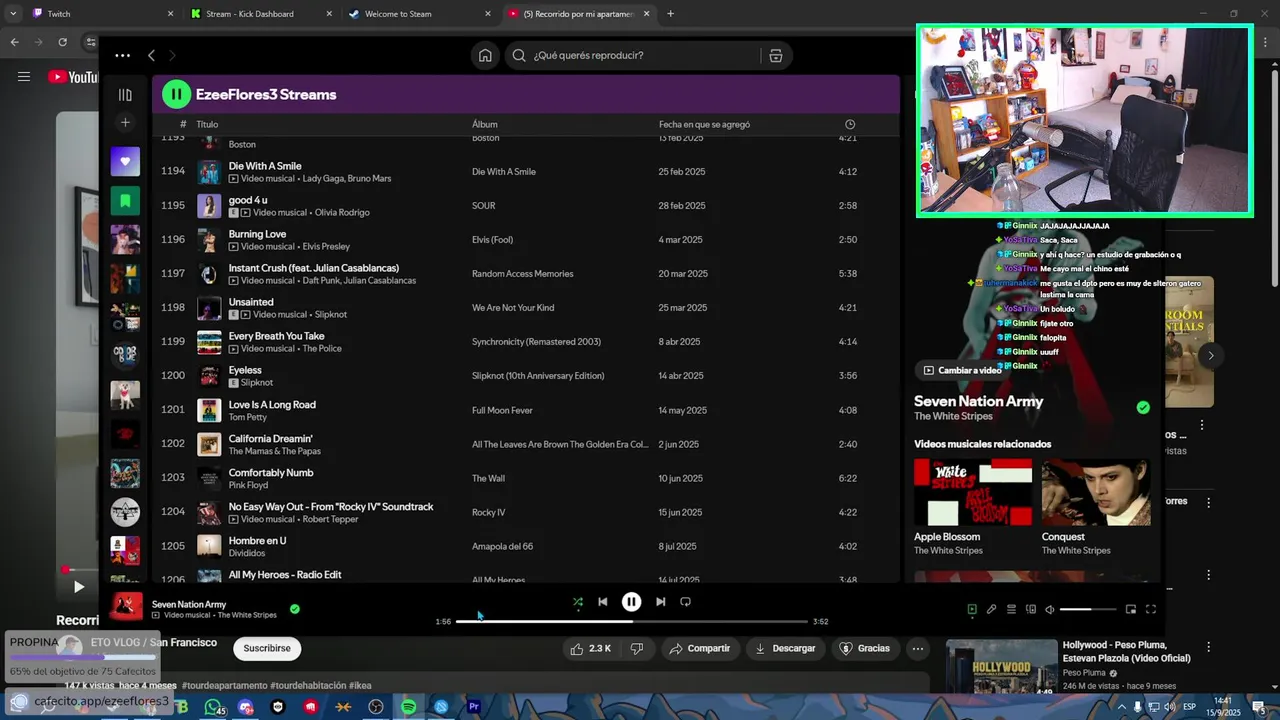This screenshot has width=1280, height=720.
Task: Click the thumbs down icon on YouTube video
Action: (636, 648)
